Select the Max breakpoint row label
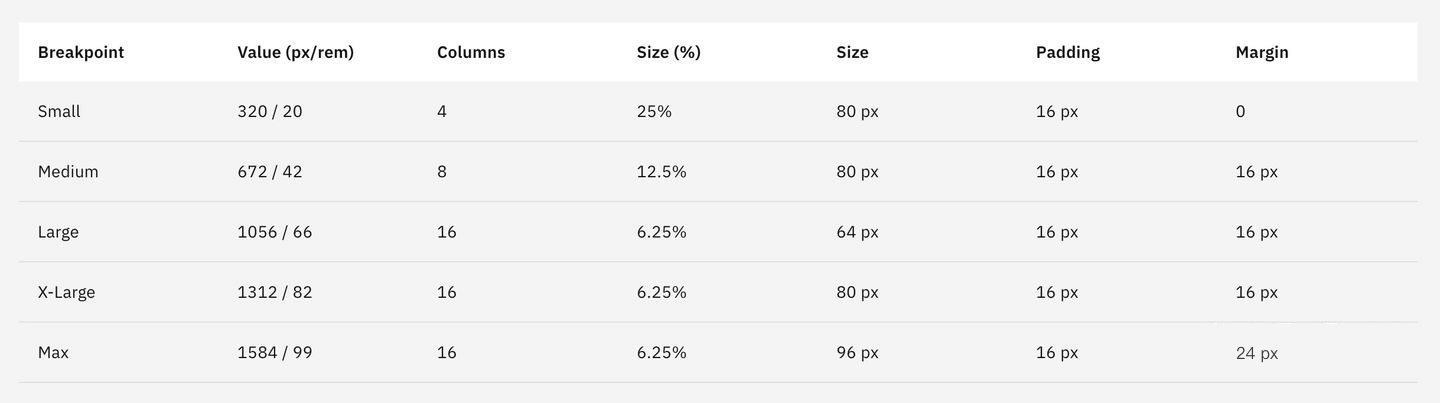The width and height of the screenshot is (1440, 403). tap(53, 353)
